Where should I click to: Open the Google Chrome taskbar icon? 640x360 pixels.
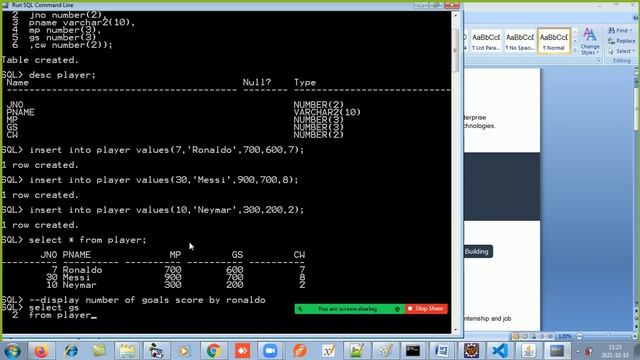coord(213,351)
